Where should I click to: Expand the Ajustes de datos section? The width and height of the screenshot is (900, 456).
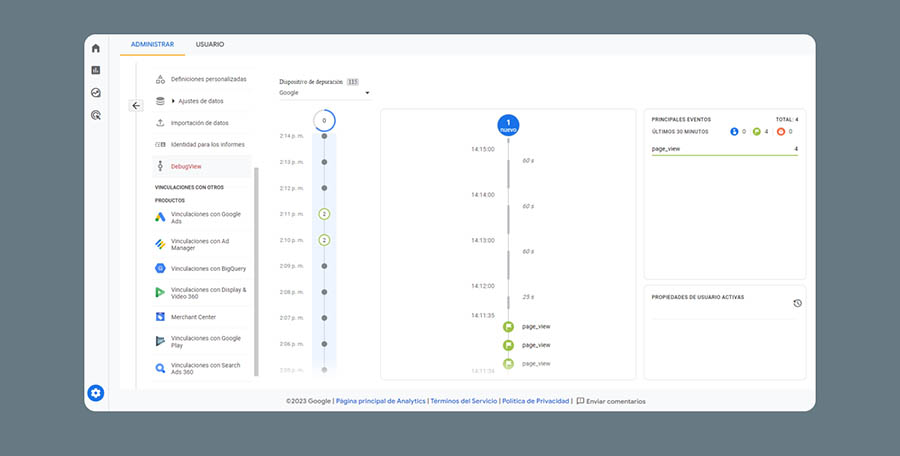196,101
